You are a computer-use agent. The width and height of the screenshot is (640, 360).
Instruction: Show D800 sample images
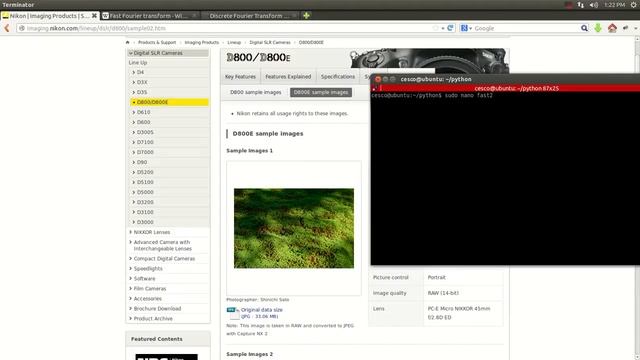point(256,92)
